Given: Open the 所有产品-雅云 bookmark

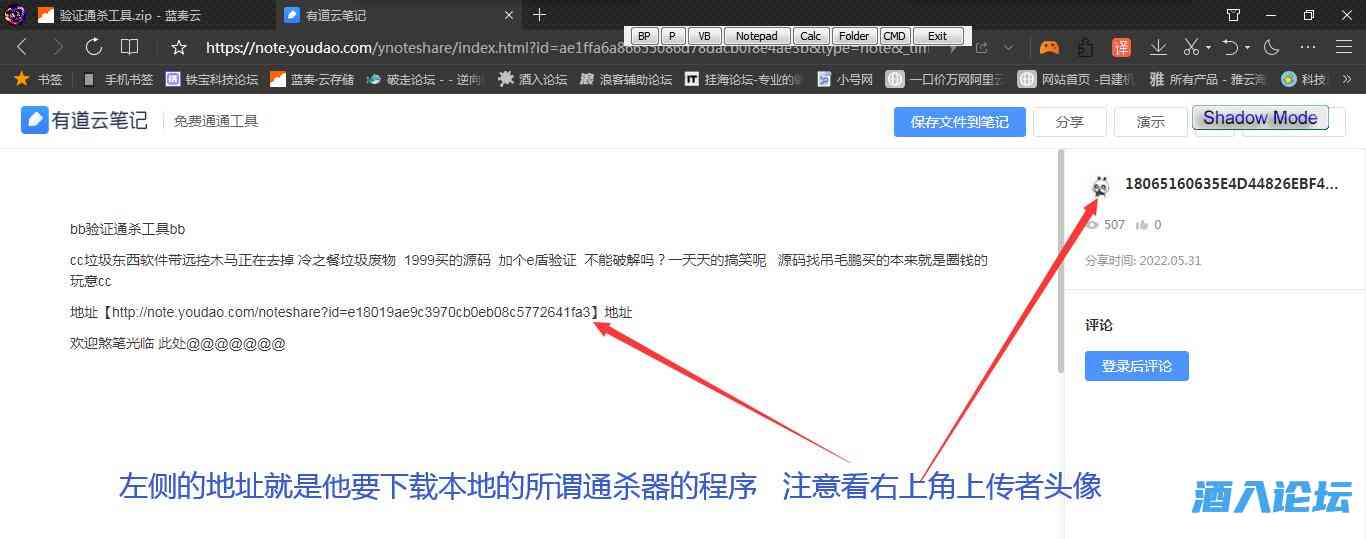Looking at the screenshot, I should [x=1210, y=79].
